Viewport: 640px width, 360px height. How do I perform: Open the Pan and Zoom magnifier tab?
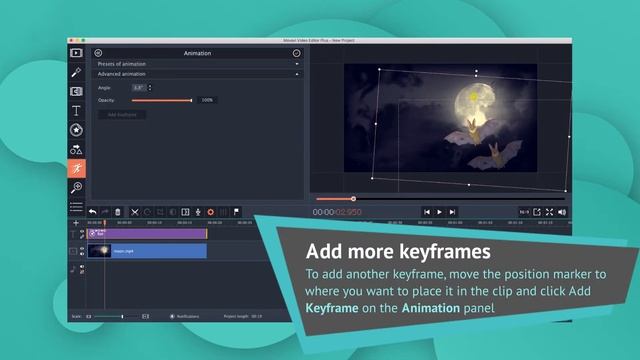(x=76, y=187)
